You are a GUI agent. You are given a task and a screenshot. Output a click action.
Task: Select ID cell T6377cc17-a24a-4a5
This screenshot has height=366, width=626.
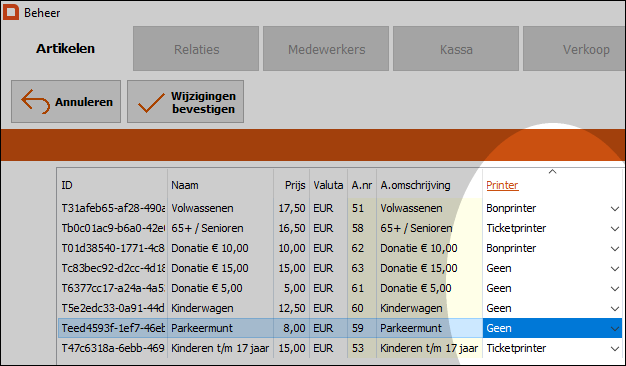coord(113,288)
